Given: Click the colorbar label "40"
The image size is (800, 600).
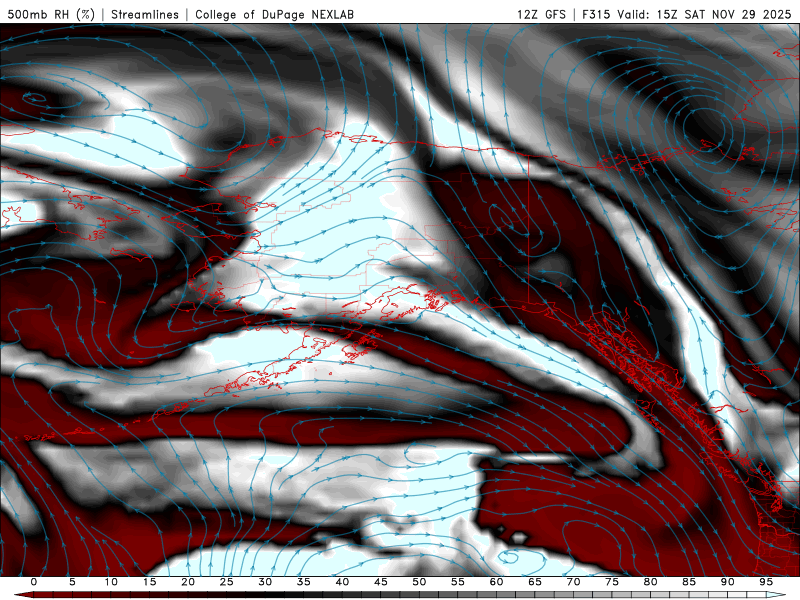Looking at the screenshot, I should pos(342,582).
